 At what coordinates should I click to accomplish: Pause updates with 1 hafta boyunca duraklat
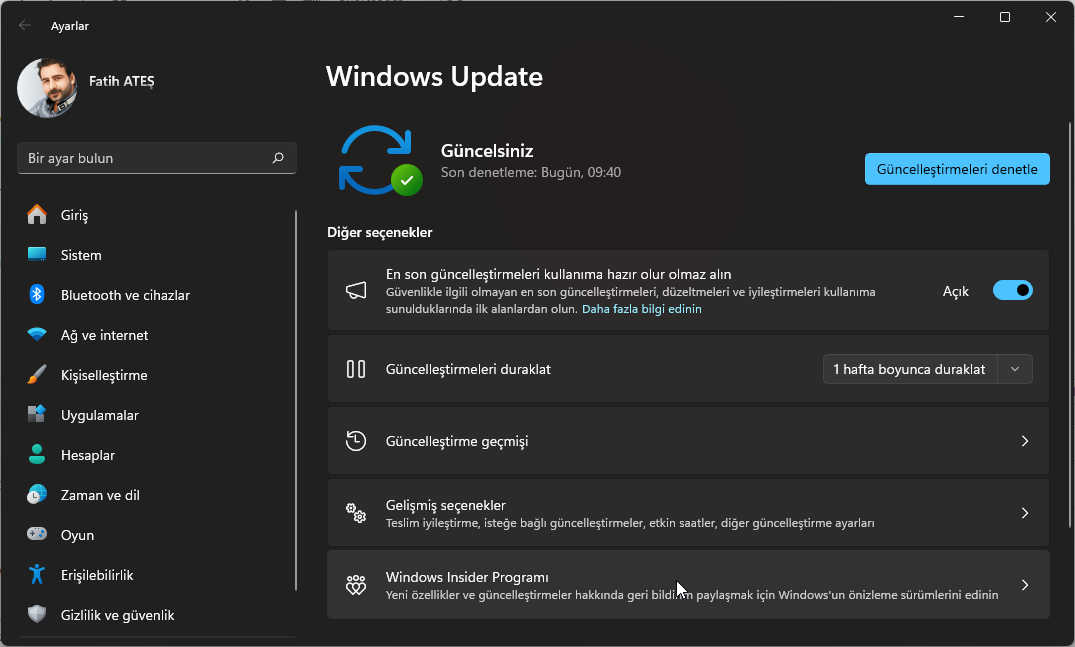click(x=909, y=369)
